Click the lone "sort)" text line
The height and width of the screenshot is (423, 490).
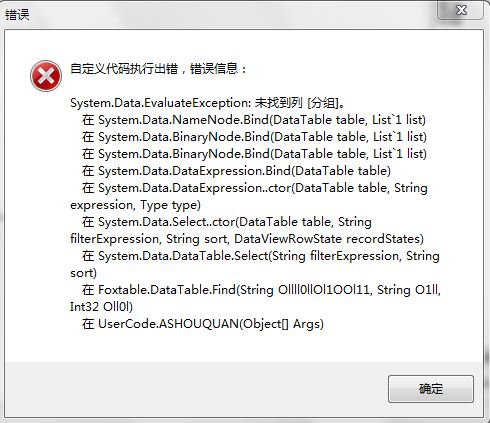click(83, 273)
